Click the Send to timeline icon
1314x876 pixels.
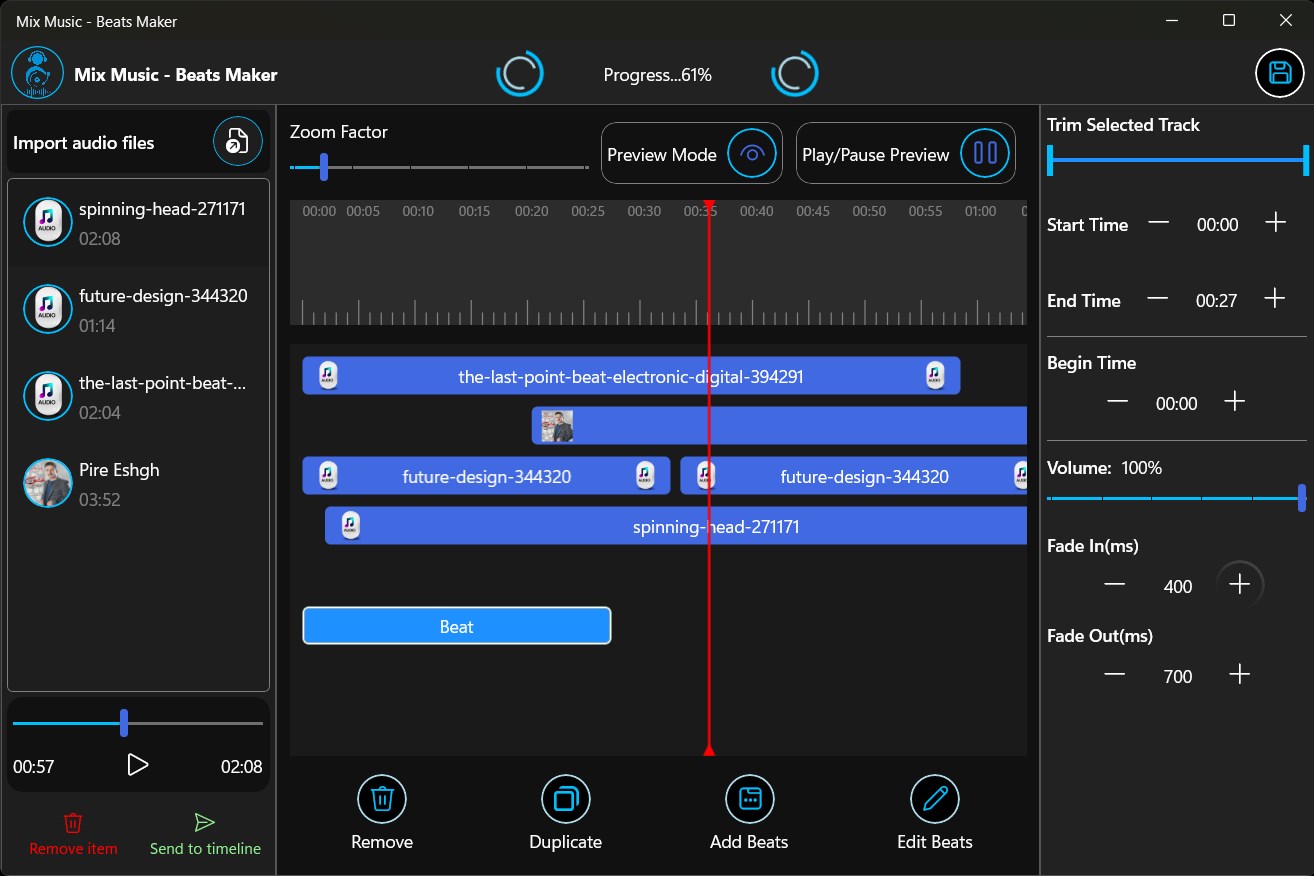tap(204, 821)
